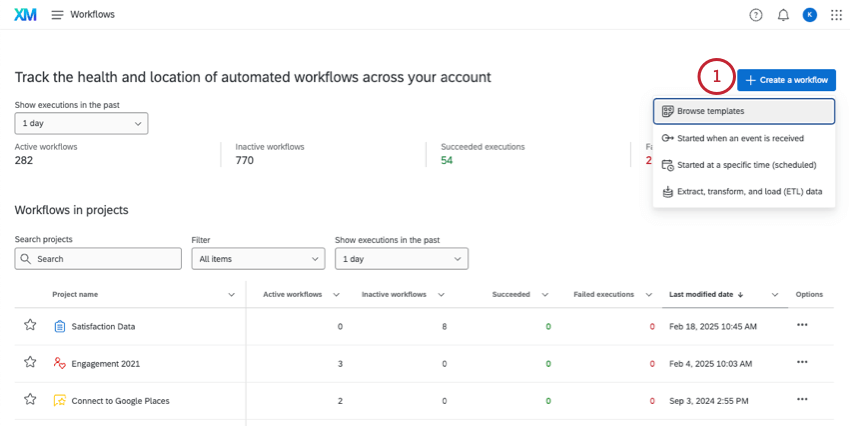Select Browse templates menu option

coord(743,111)
